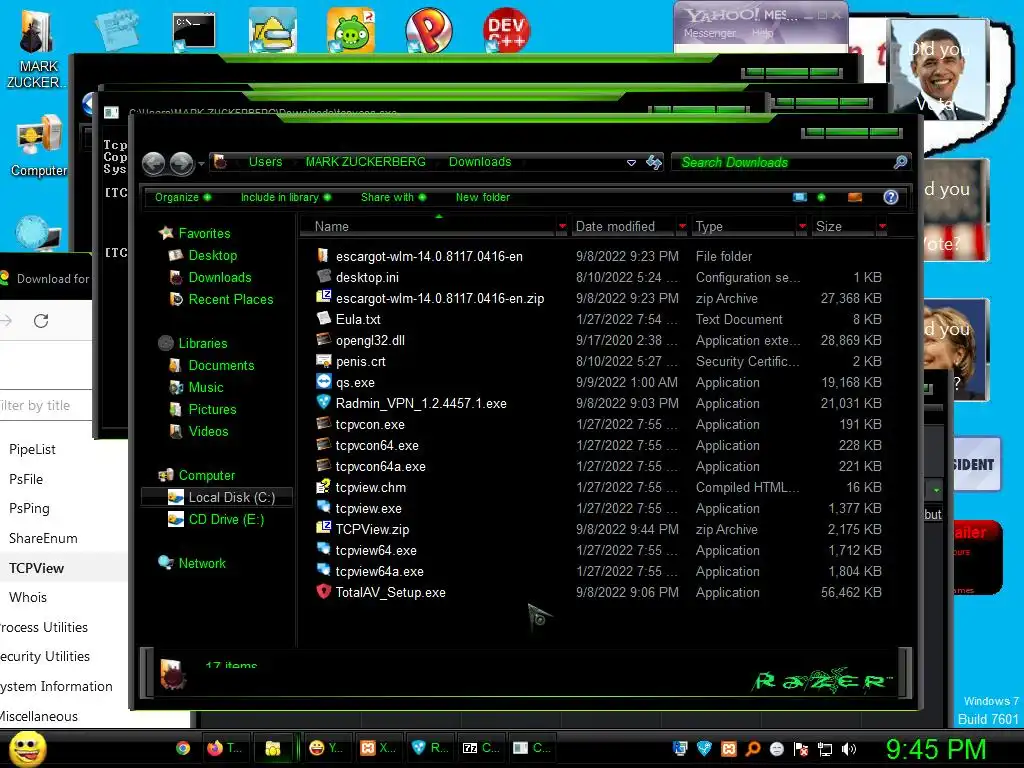Select the tcpview.chm help file icon
This screenshot has width=1024, height=768.
(324, 487)
